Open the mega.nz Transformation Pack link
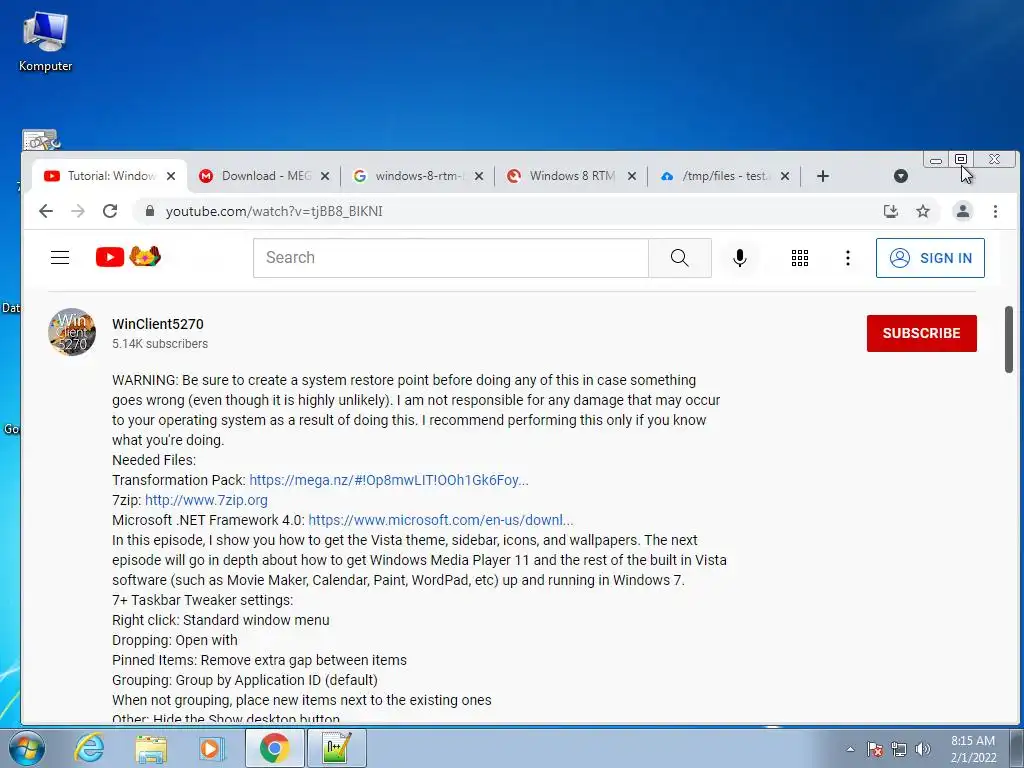 (389, 480)
